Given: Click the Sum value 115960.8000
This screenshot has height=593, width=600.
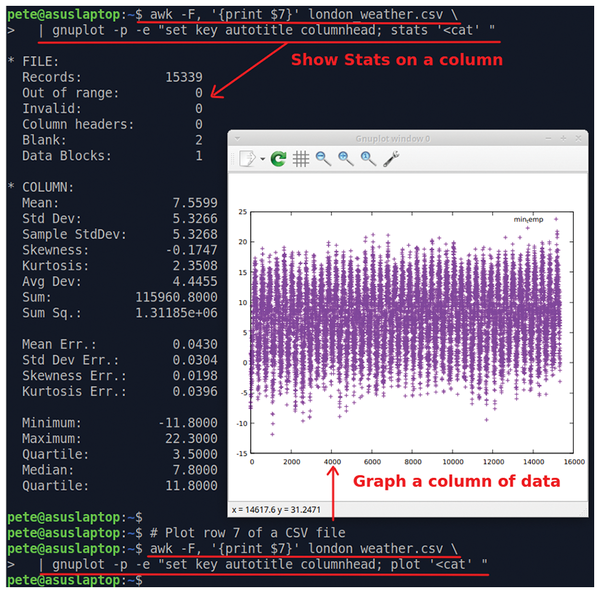Looking at the screenshot, I should point(176,297).
